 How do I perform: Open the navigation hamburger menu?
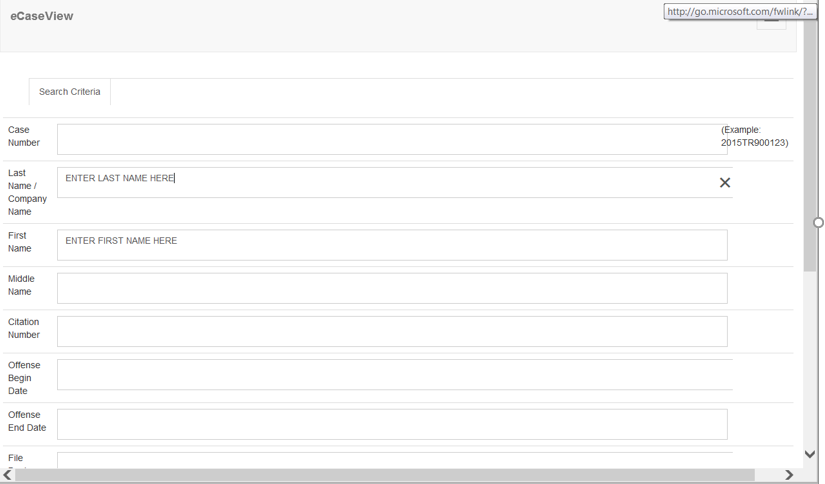tap(771, 21)
